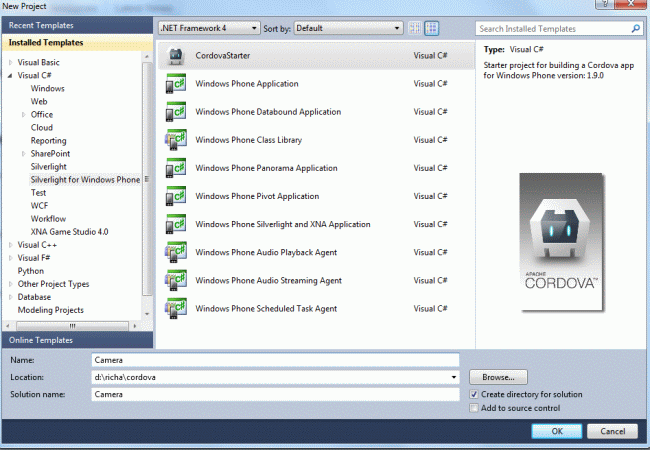
Task: Switch to small icons view
Action: [415, 28]
